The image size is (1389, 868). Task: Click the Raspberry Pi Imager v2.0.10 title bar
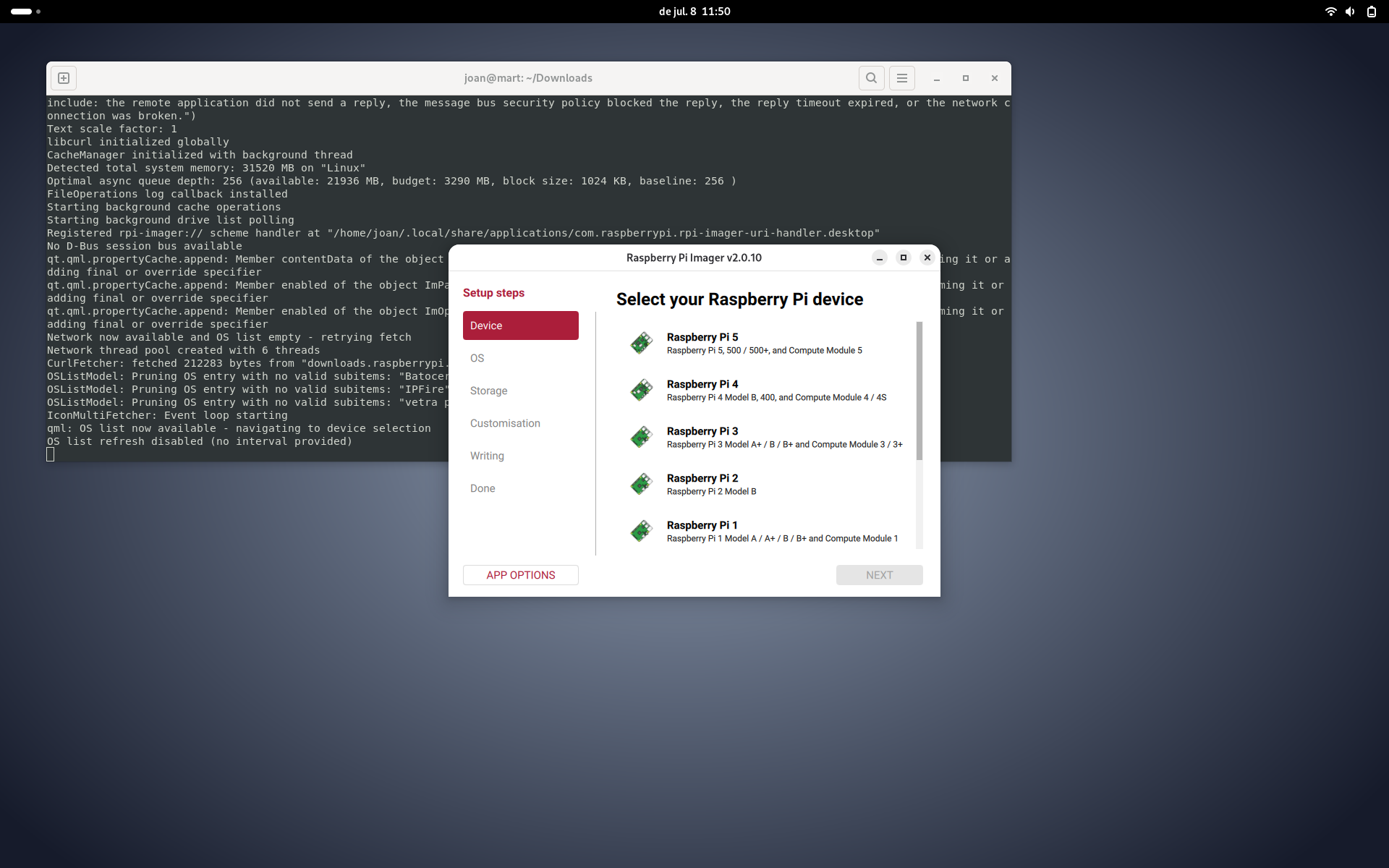click(x=694, y=258)
